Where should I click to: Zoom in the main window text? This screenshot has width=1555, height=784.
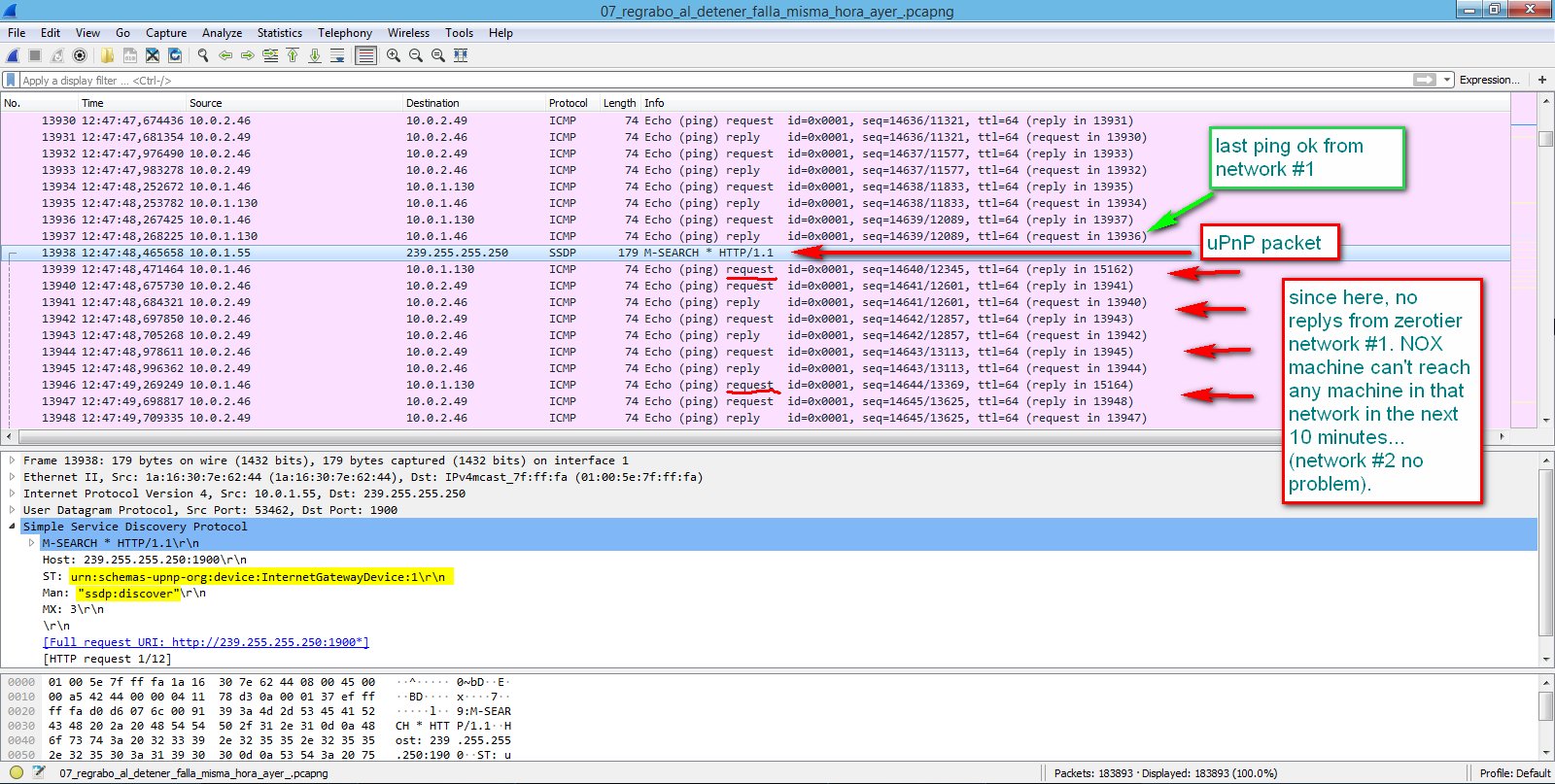[x=394, y=55]
